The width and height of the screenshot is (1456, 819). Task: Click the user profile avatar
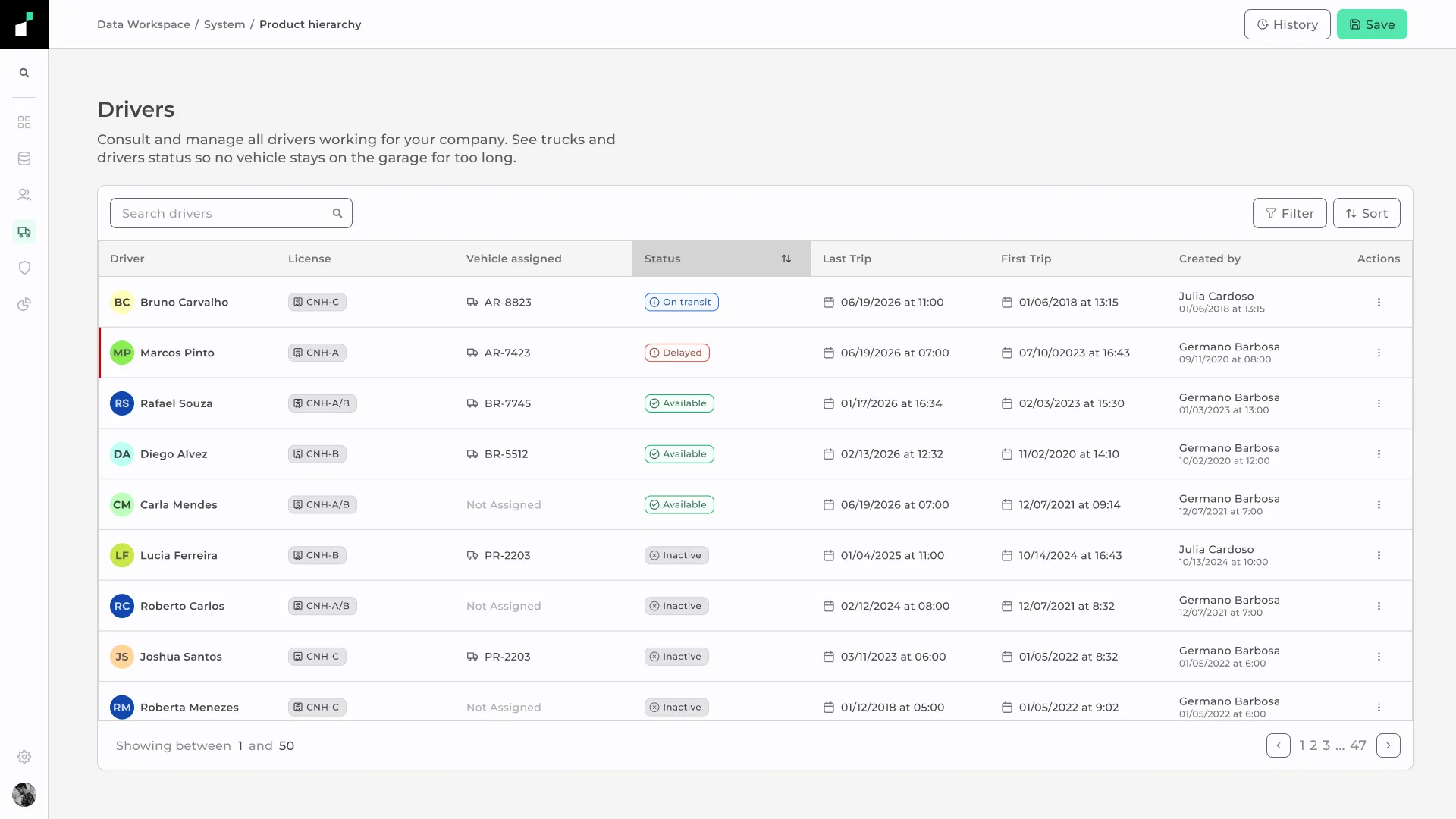[24, 795]
